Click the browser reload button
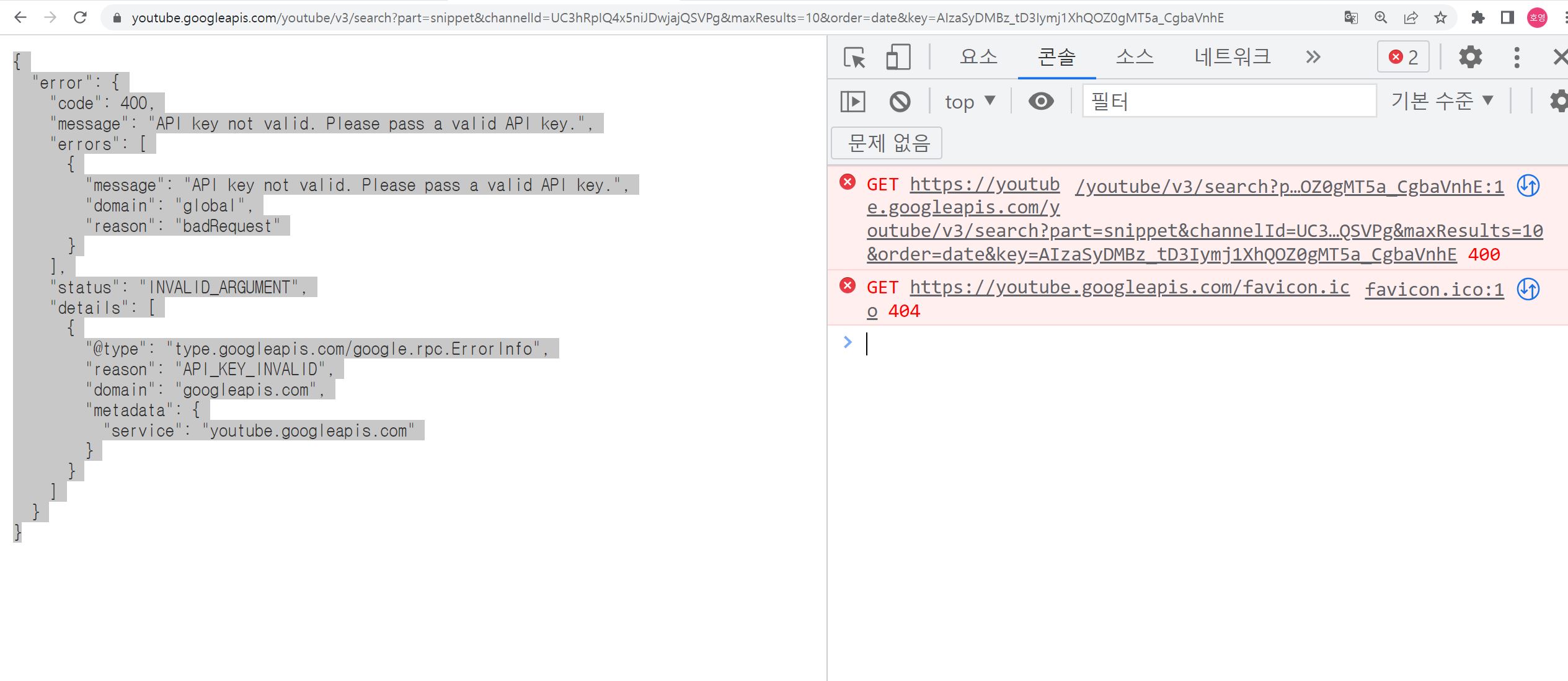 (80, 17)
